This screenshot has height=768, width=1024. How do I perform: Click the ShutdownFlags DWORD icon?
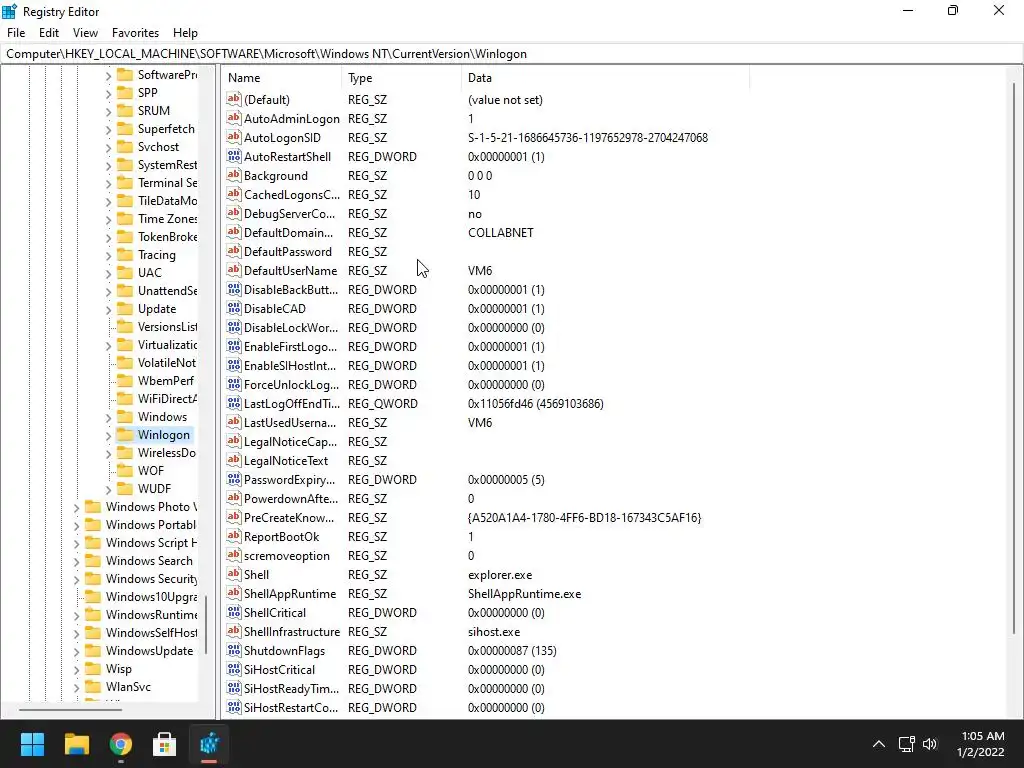point(234,650)
